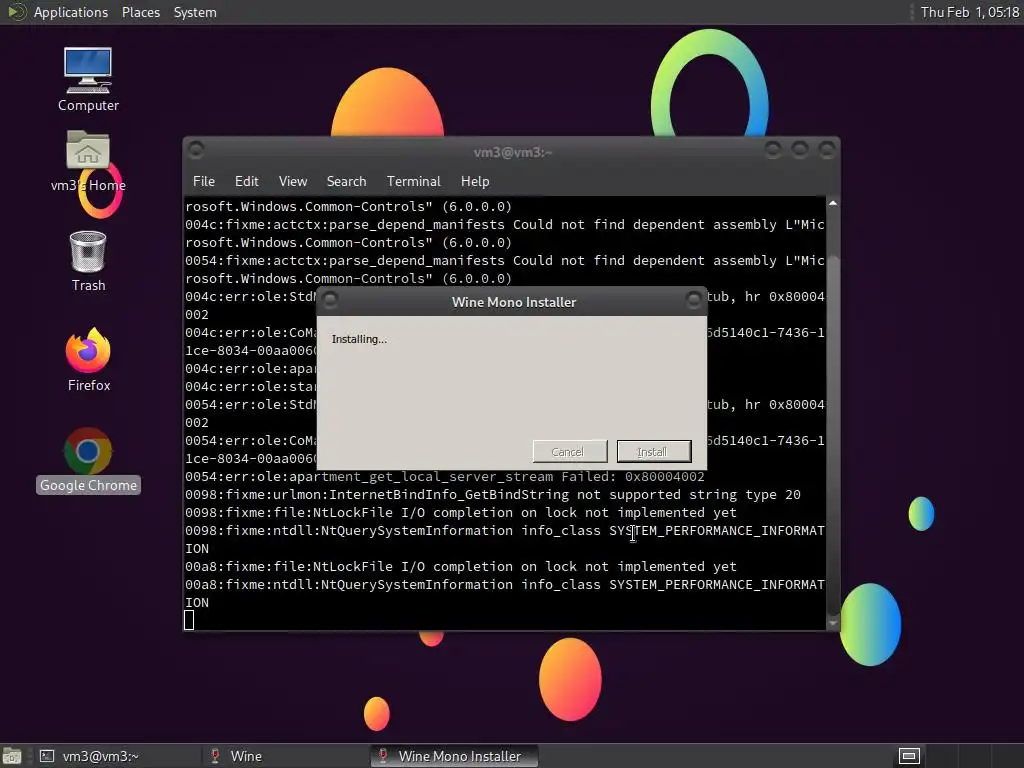Minimize the terminal window
The height and width of the screenshot is (768, 1024).
[773, 150]
